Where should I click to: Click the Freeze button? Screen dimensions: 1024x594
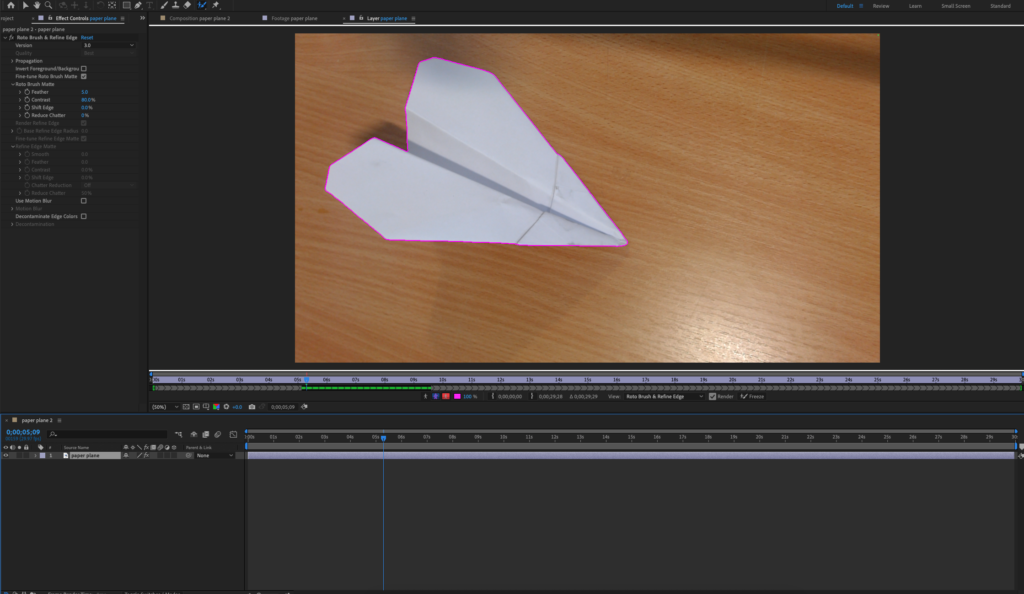pos(752,397)
